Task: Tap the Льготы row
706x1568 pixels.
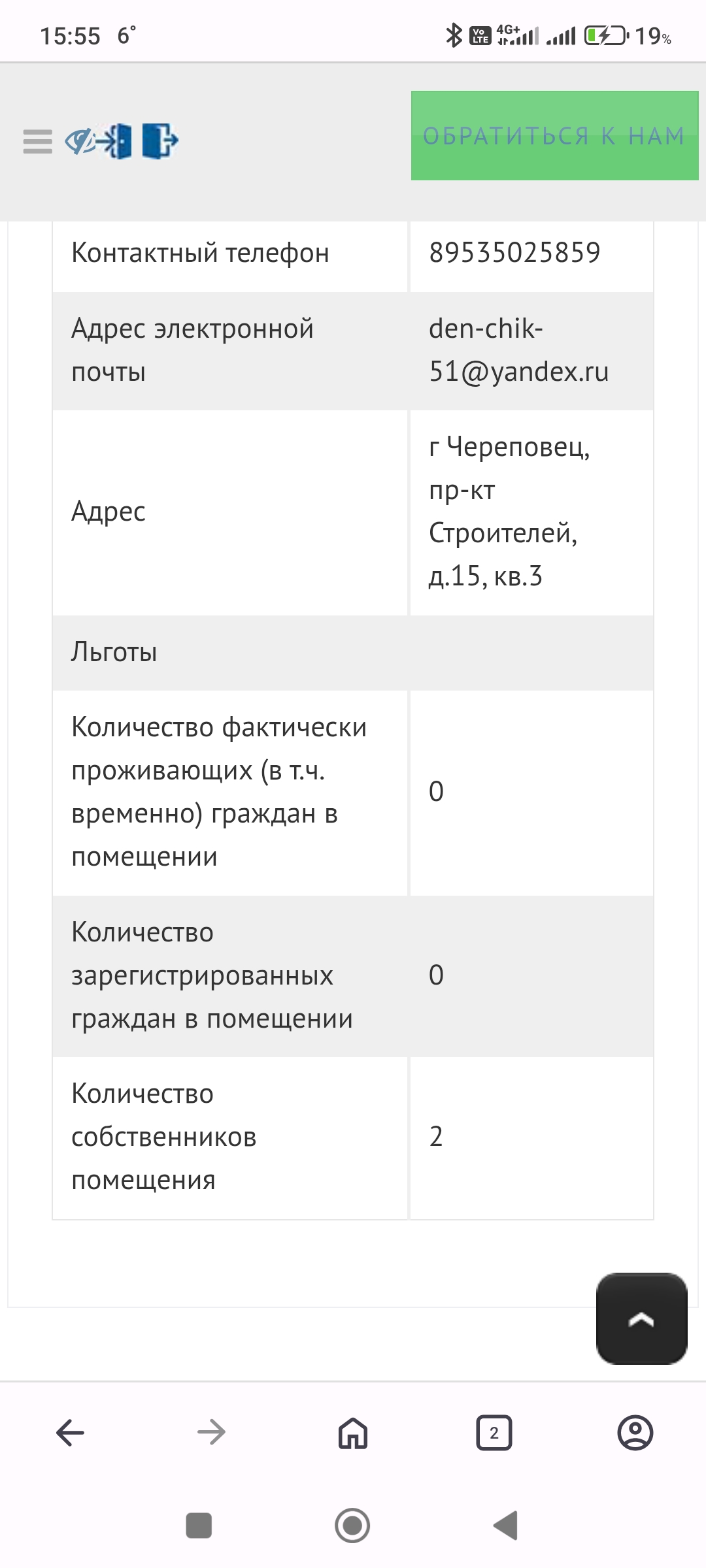Action: pos(353,652)
